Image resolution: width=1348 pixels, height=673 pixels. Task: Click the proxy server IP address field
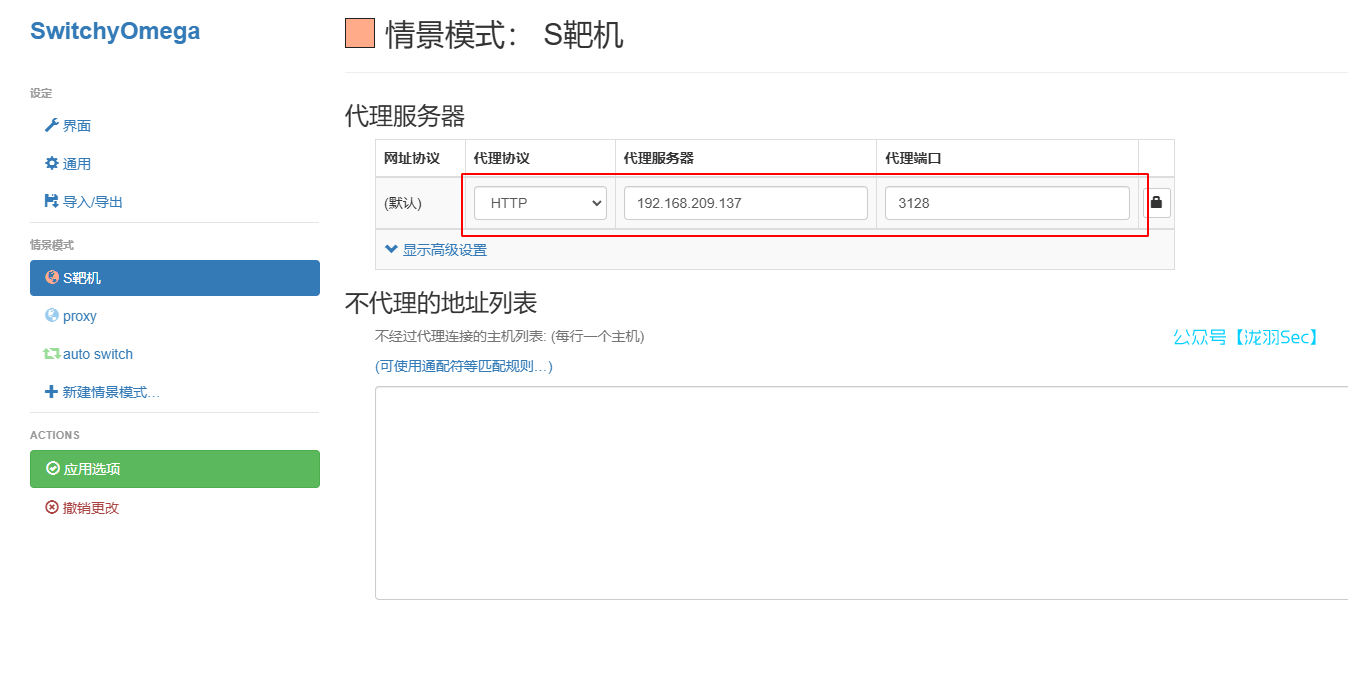(745, 203)
